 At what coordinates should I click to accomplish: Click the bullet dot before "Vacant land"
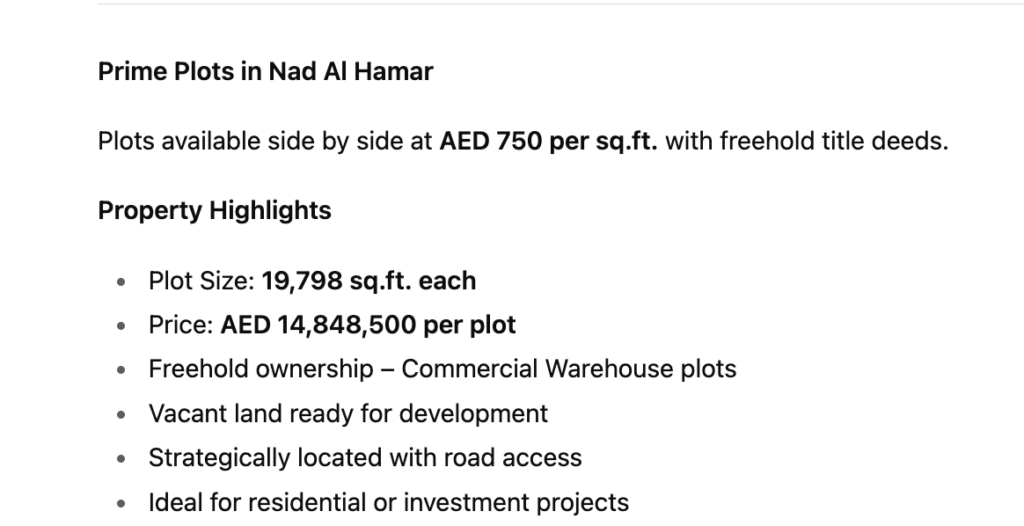[x=121, y=415]
